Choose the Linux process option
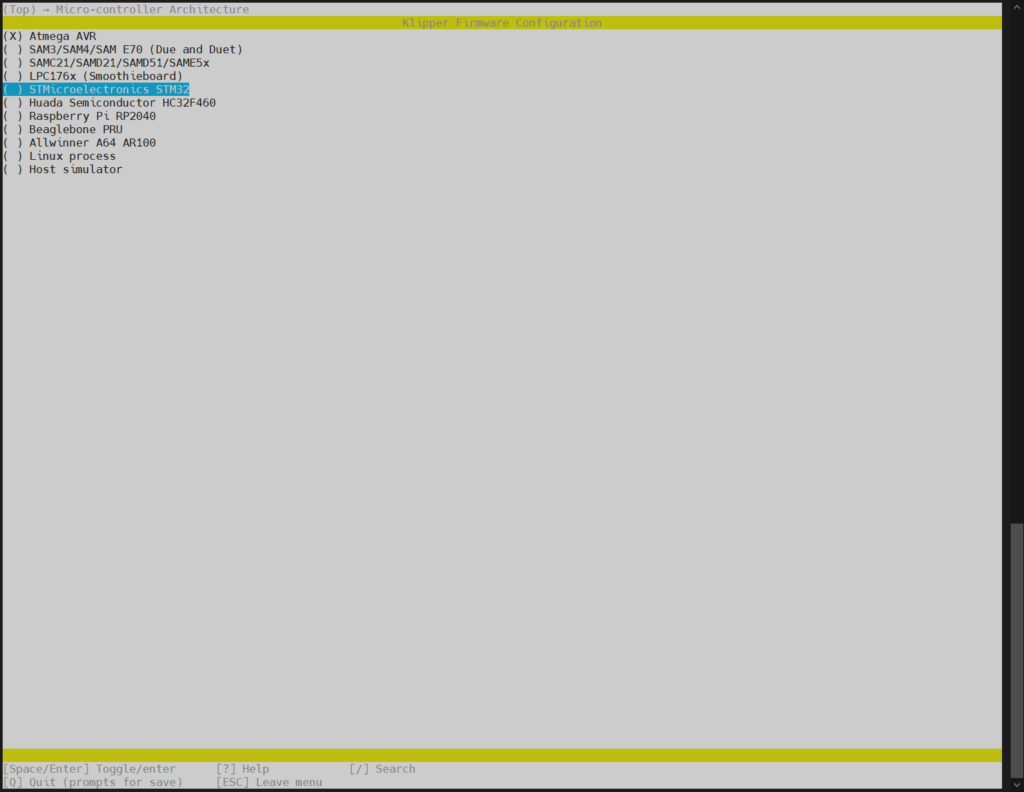1024x792 pixels. (x=59, y=156)
